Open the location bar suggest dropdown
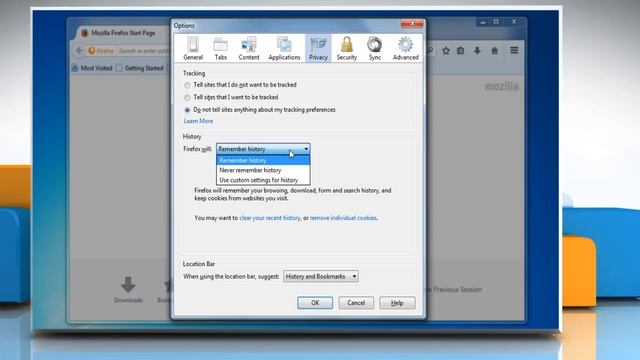640x360 pixels. [321, 276]
